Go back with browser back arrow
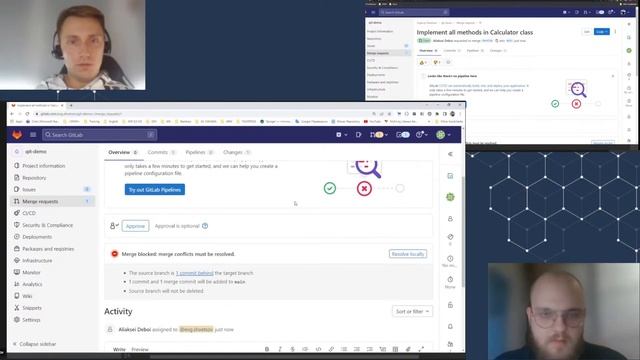 [x=12, y=114]
